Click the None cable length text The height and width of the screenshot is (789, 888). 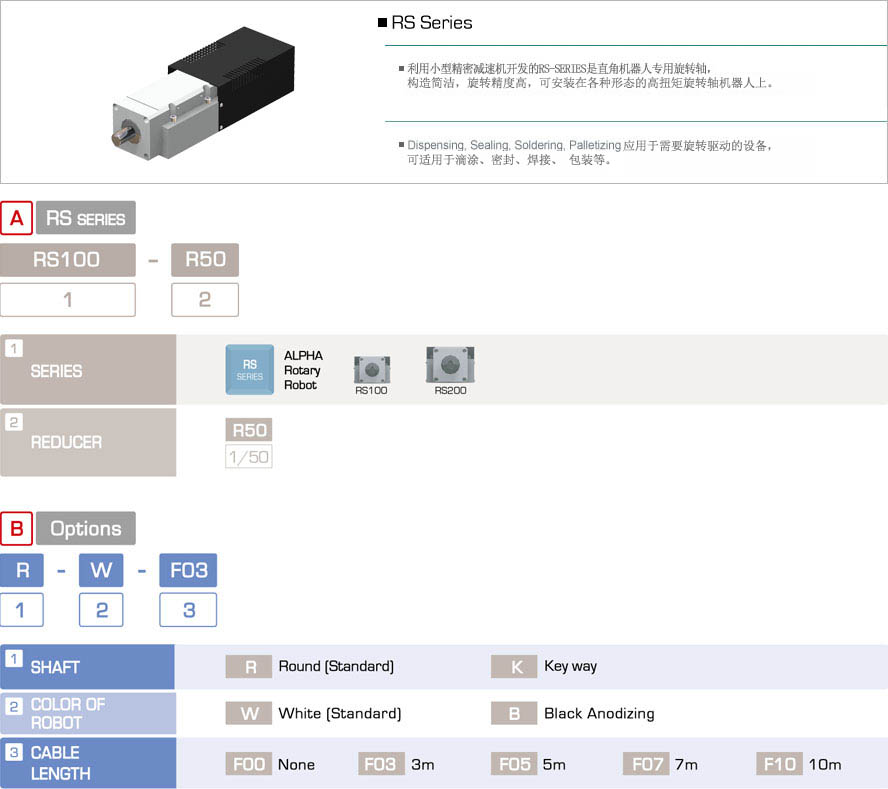tap(296, 765)
